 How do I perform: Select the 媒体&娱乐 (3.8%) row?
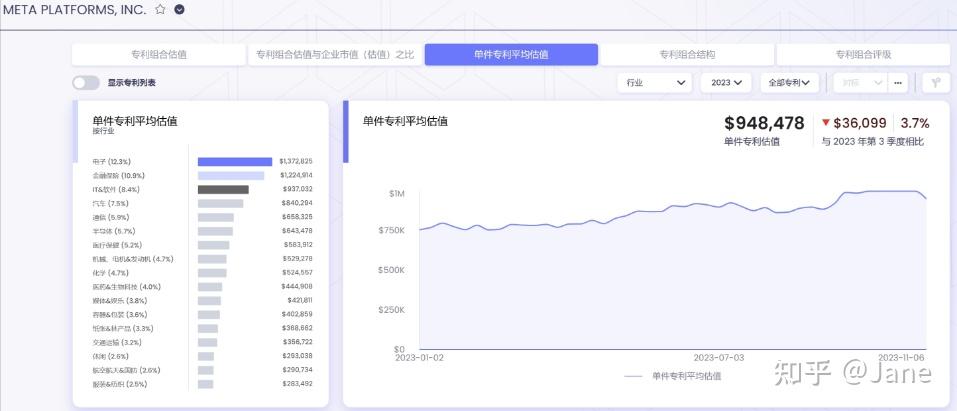click(203, 300)
